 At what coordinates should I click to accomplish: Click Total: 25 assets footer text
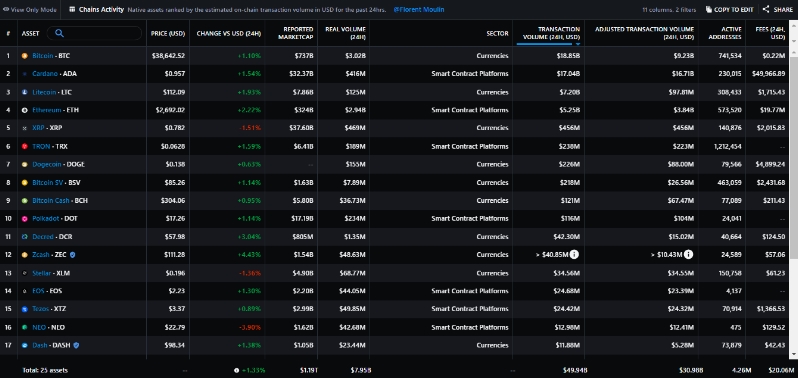pyautogui.click(x=45, y=370)
